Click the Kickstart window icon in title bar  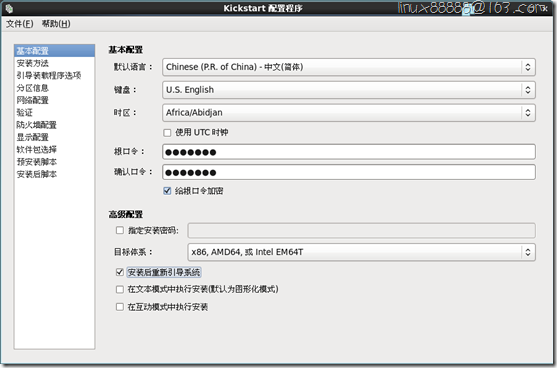pos(9,8)
